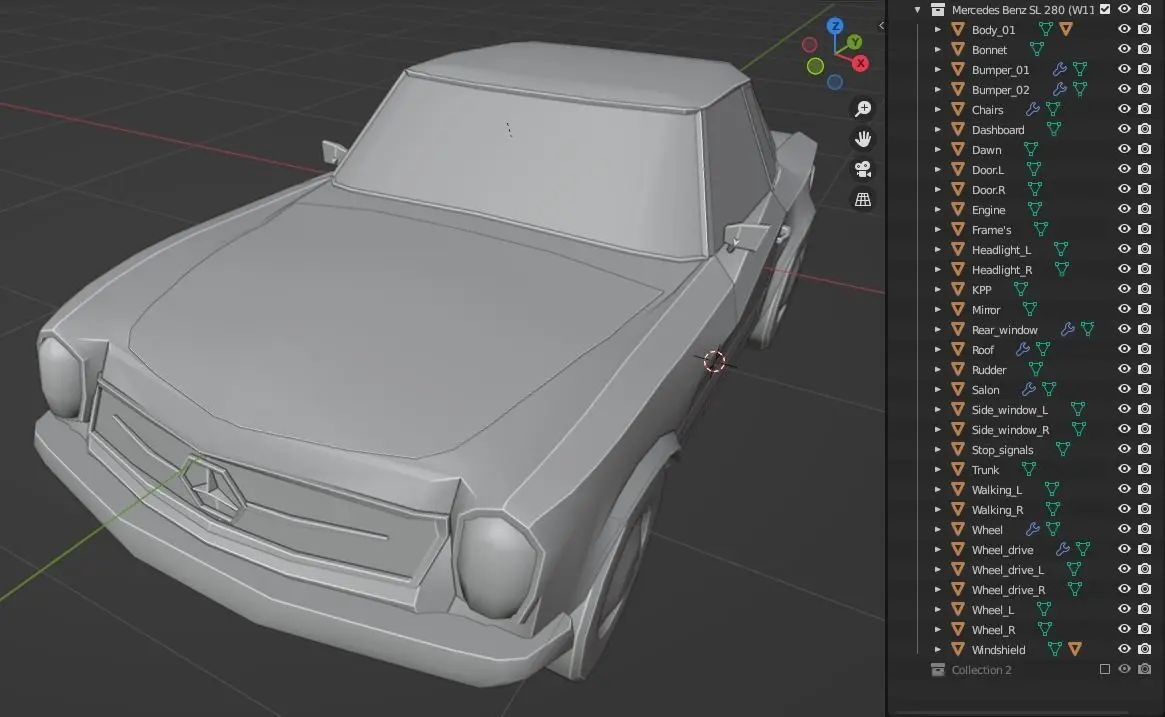The height and width of the screenshot is (717, 1165).
Task: Switch perspective/orthographic with grid icon
Action: pyautogui.click(x=863, y=200)
